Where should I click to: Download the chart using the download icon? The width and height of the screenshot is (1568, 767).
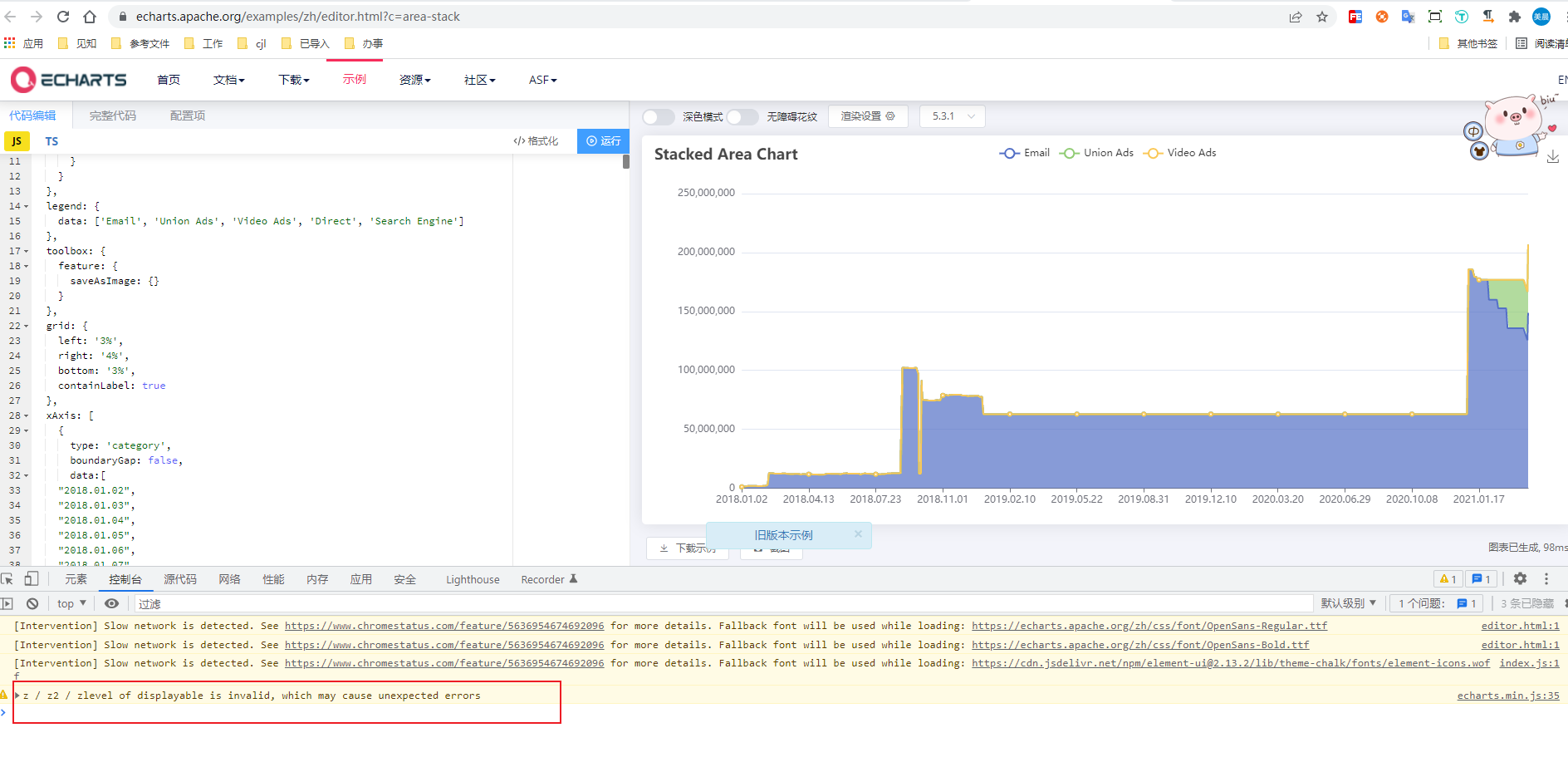(1553, 155)
